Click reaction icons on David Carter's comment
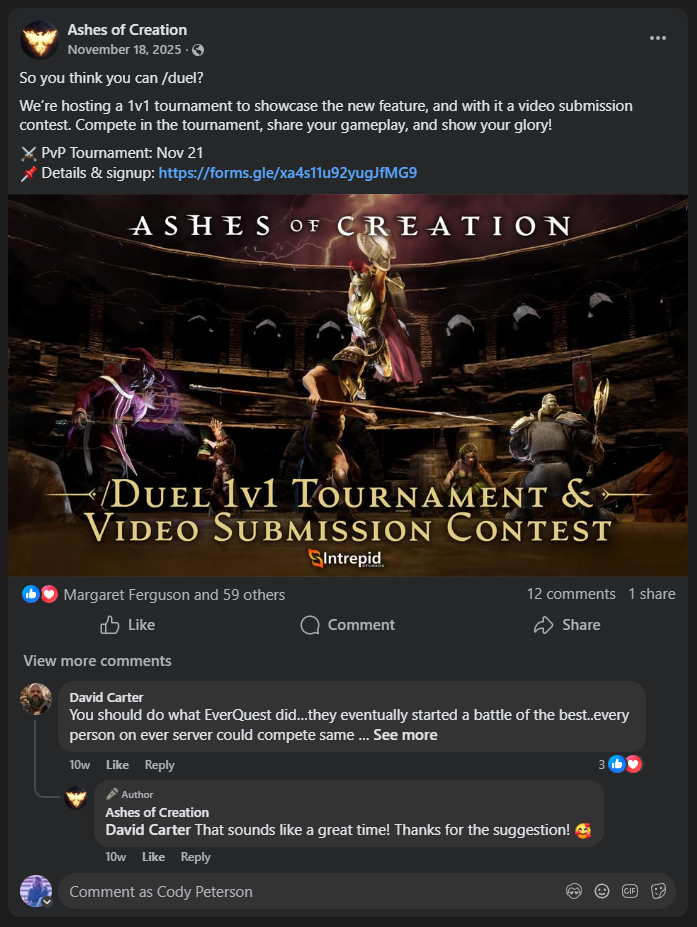The image size is (697, 927). click(625, 764)
